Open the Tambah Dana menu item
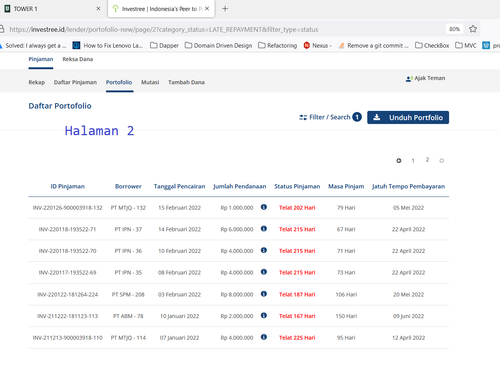This screenshot has height=378, width=500. pyautogui.click(x=186, y=82)
